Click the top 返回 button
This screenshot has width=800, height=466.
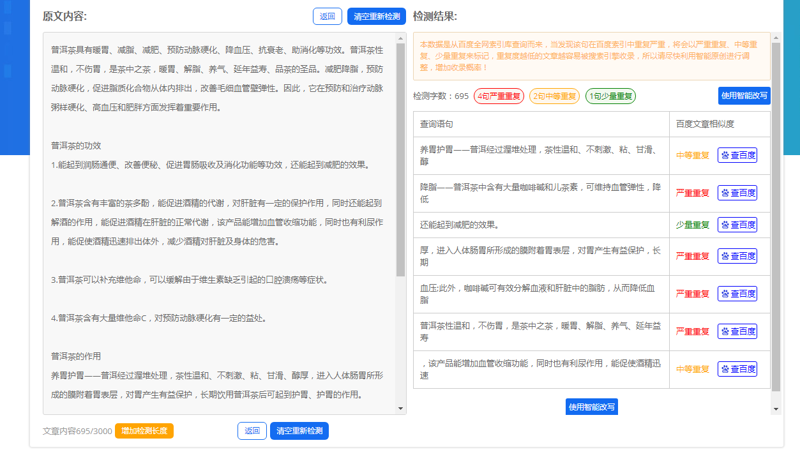pos(327,16)
